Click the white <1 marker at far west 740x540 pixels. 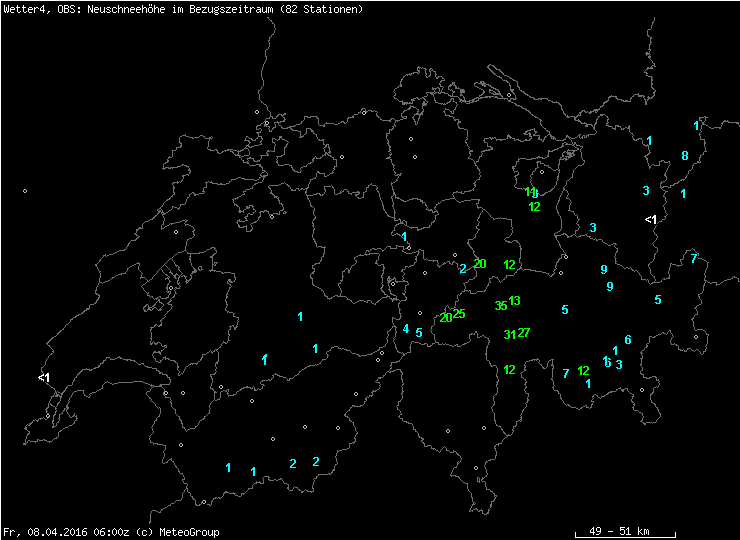(44, 378)
